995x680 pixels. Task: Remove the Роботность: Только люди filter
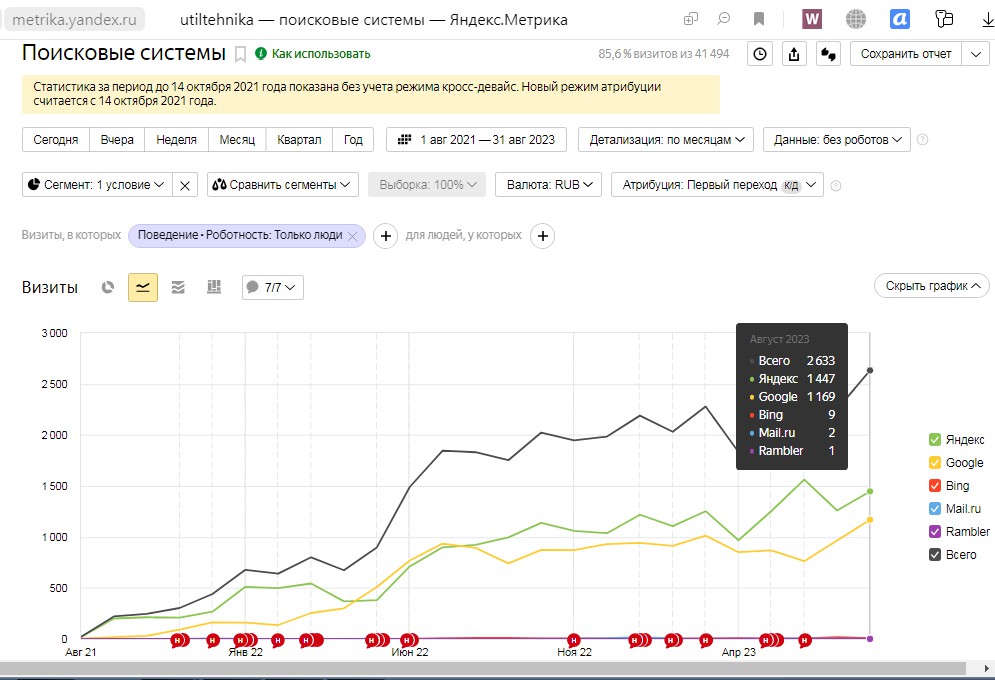pos(353,236)
